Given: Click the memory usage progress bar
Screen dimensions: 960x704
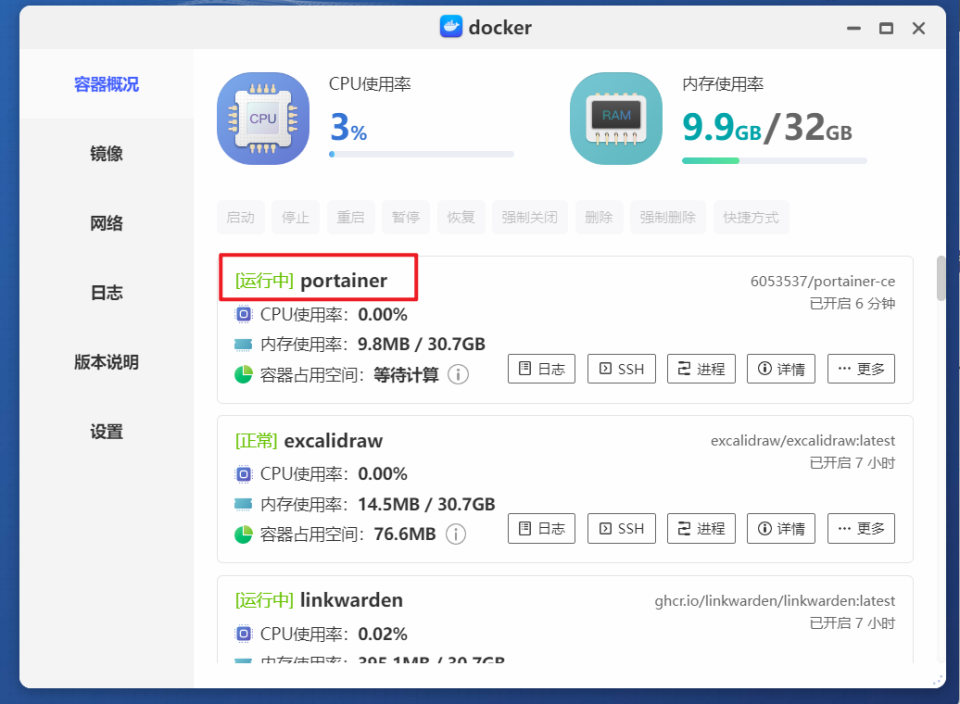Looking at the screenshot, I should click(774, 160).
